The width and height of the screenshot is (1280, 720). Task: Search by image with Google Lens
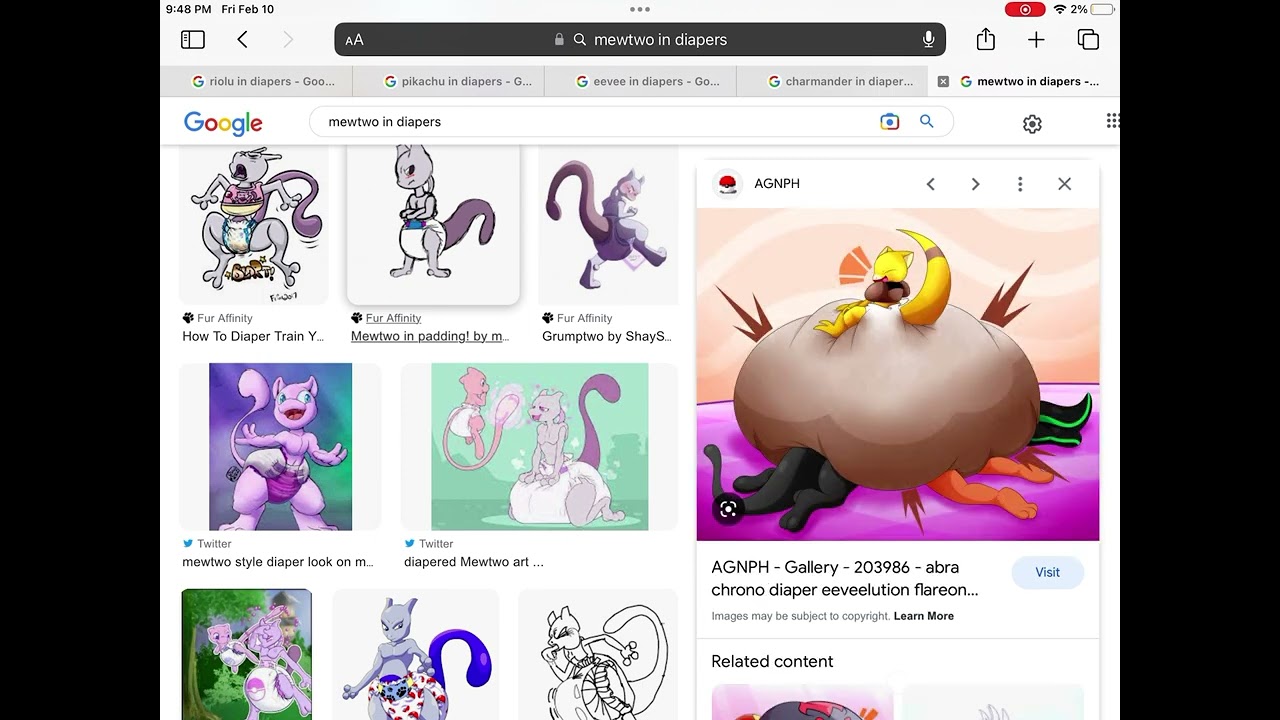click(889, 122)
